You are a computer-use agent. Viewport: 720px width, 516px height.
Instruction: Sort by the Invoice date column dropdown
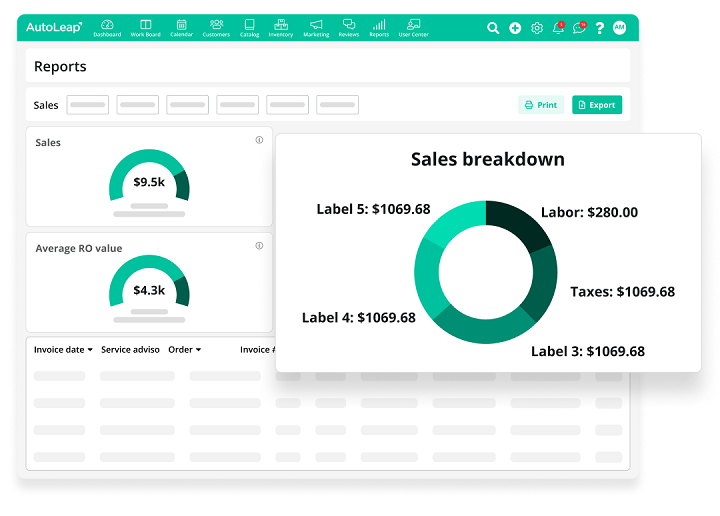tap(63, 350)
